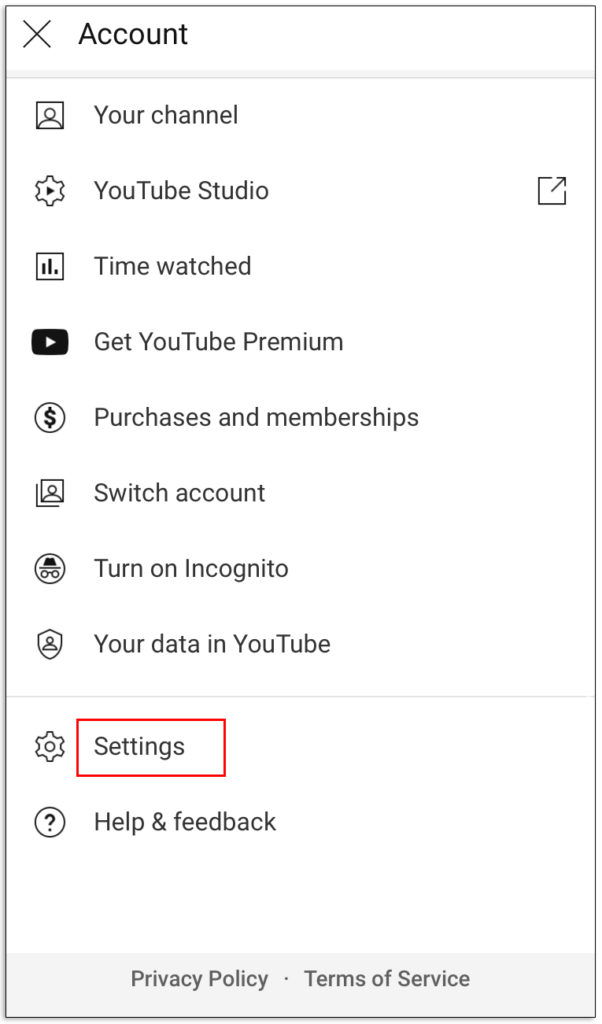
Task: Click the YouTube Studio gear-play icon
Action: coord(50,190)
